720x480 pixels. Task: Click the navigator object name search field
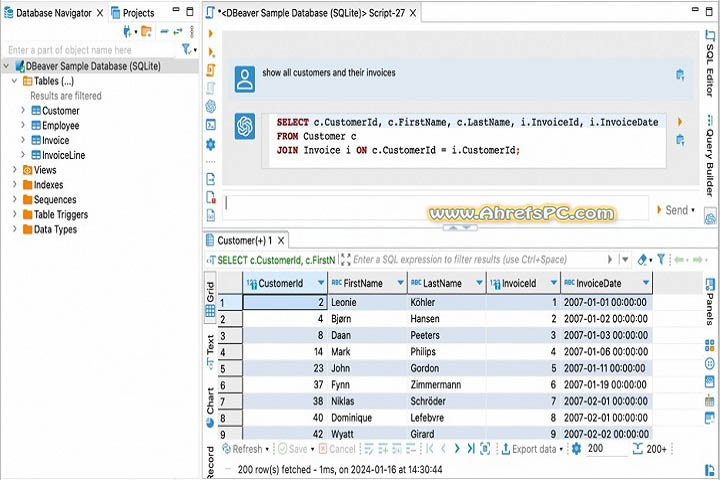pyautogui.click(x=91, y=50)
